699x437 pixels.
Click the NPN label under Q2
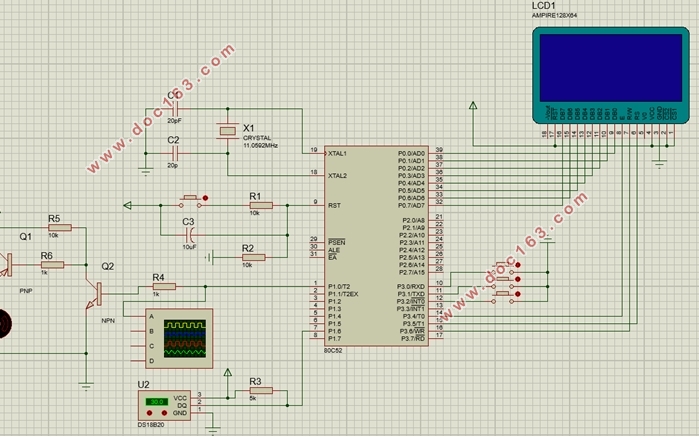point(108,321)
